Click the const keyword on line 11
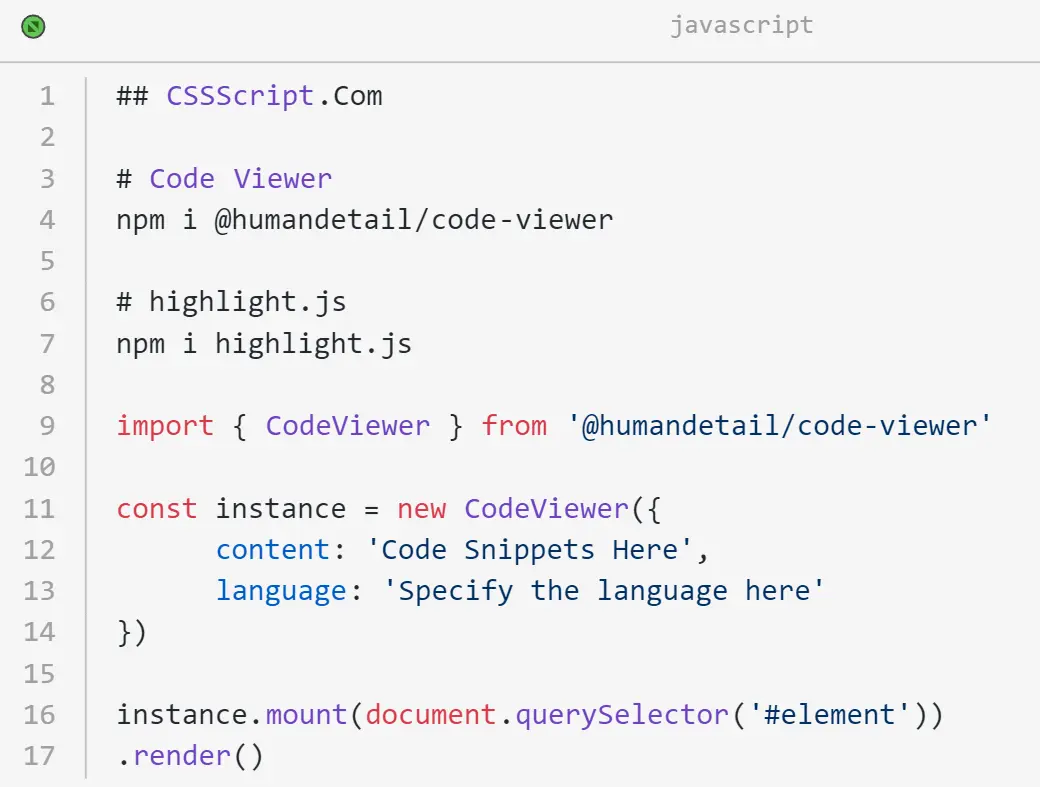Screen dimensions: 1040x787 click(x=157, y=509)
